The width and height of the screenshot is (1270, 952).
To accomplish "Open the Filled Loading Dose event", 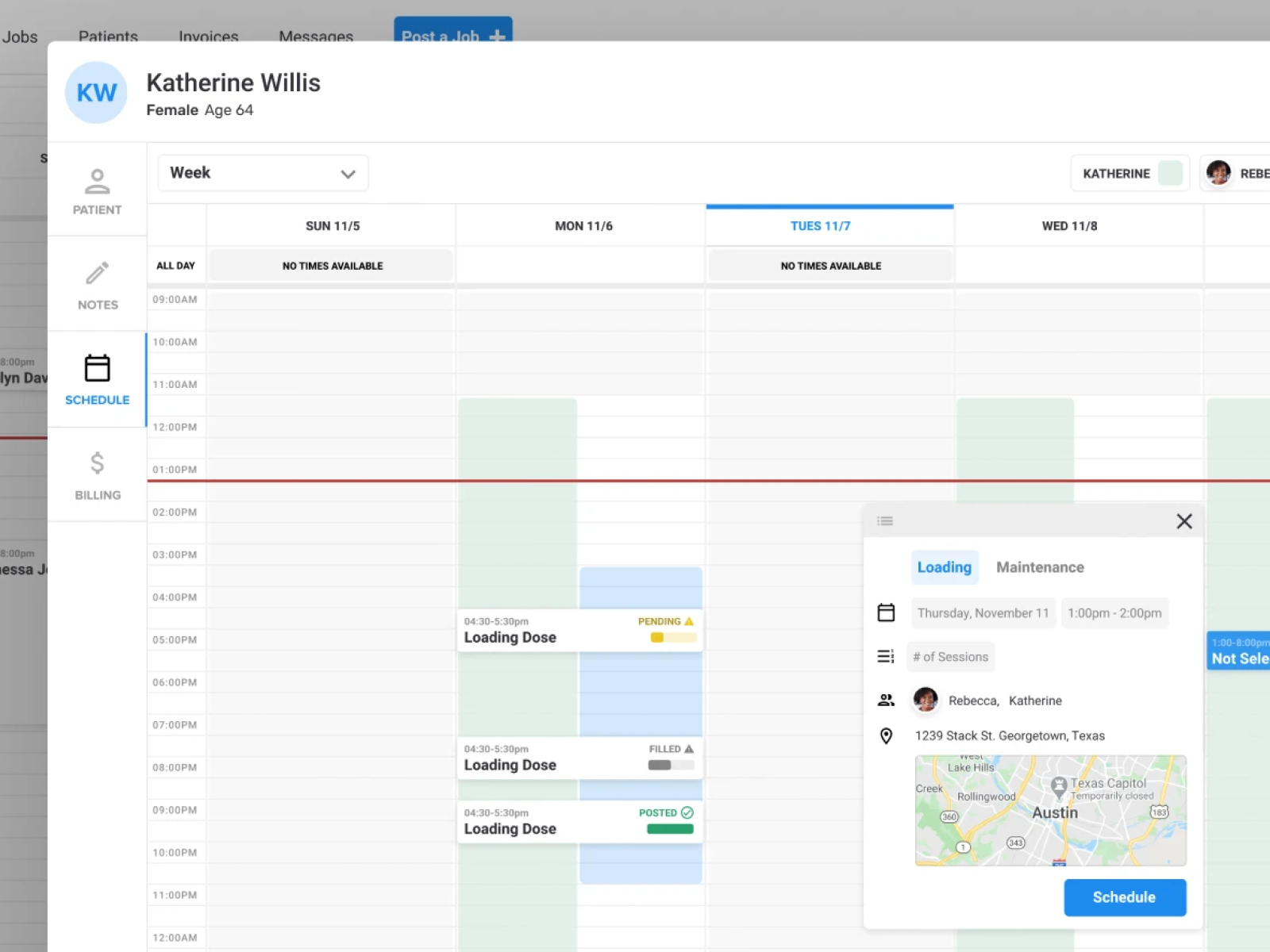I will 580,758.
